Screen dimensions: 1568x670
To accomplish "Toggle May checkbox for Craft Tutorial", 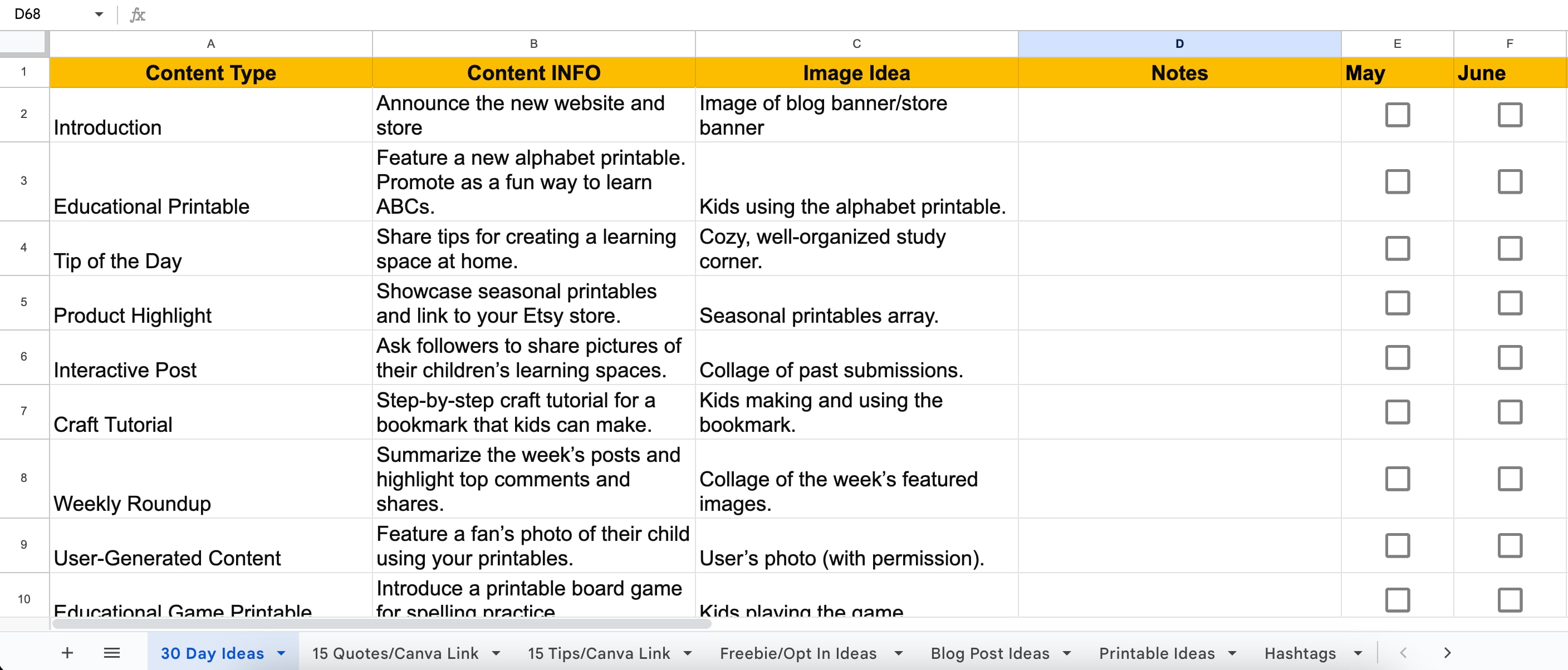I will (1397, 412).
